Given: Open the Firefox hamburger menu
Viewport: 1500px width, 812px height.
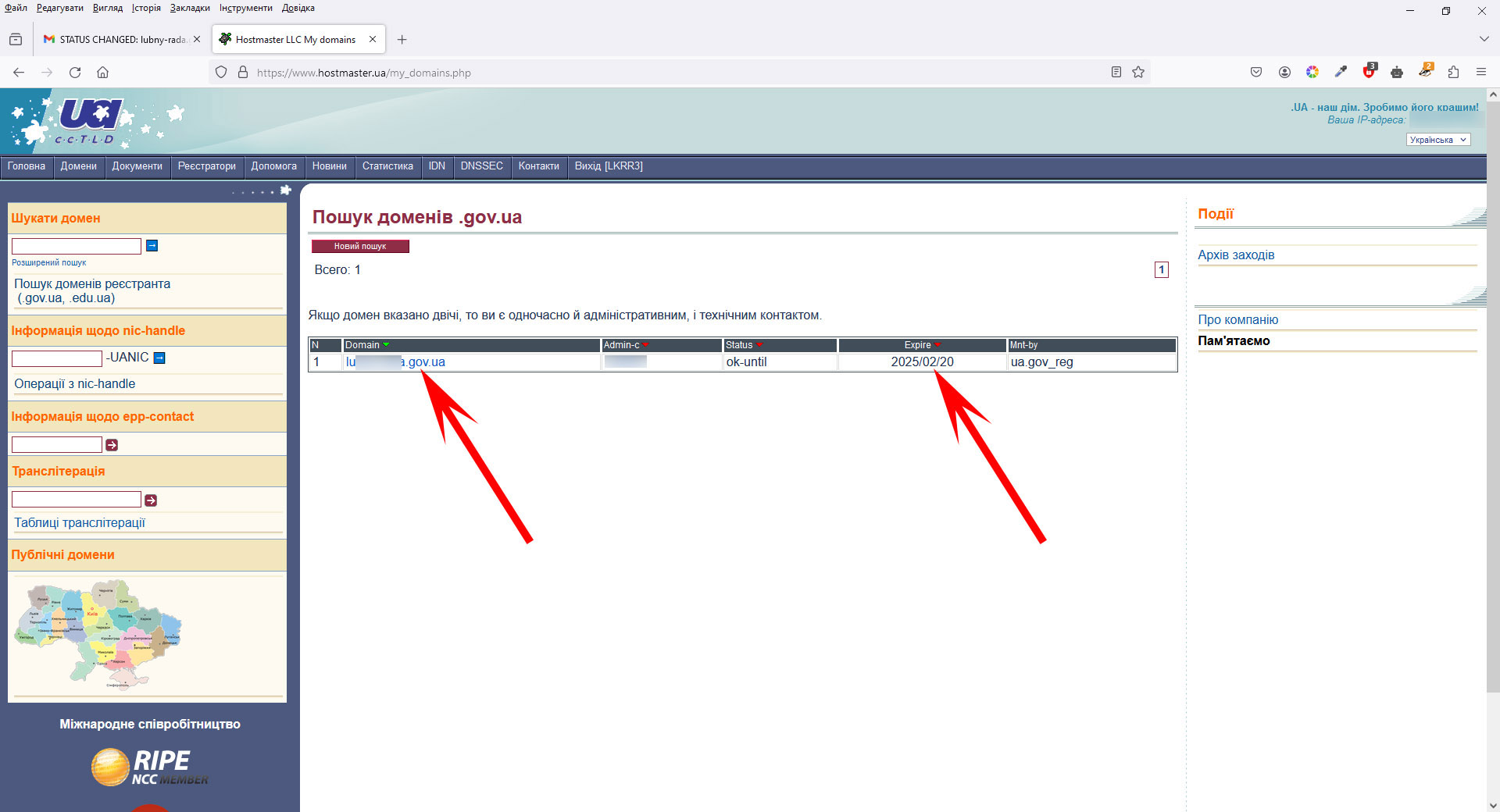Looking at the screenshot, I should coord(1481,73).
